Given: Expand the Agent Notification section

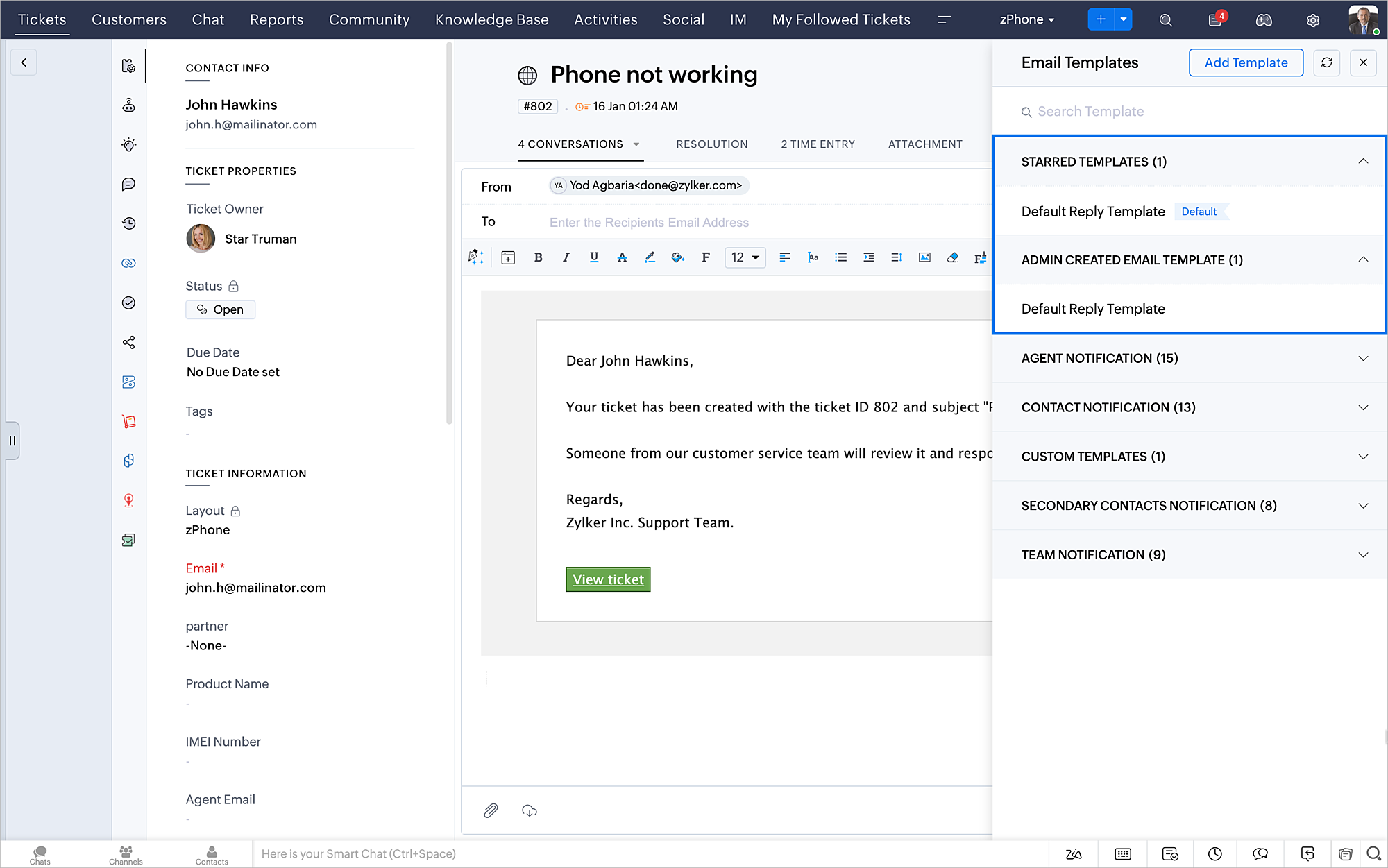Looking at the screenshot, I should tap(1362, 359).
